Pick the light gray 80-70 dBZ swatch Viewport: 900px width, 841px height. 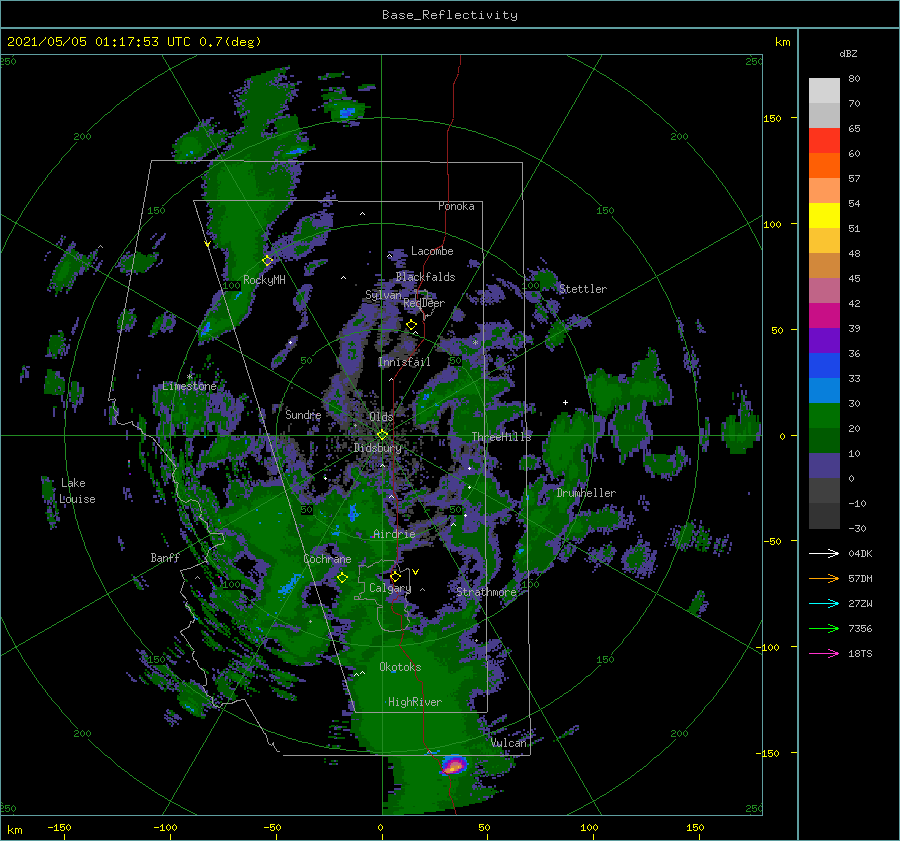coord(824,91)
